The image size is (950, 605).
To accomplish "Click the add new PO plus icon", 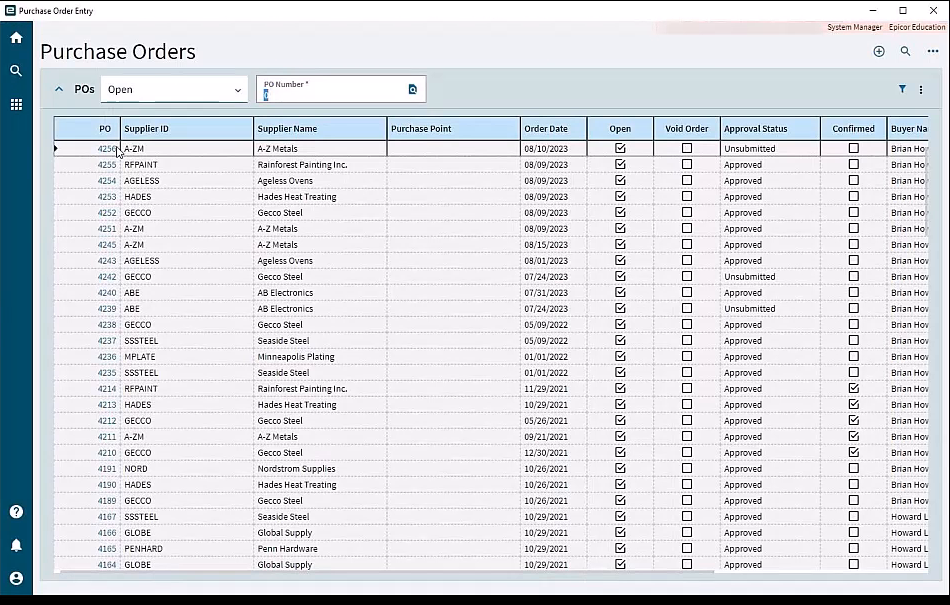I will (x=879, y=51).
